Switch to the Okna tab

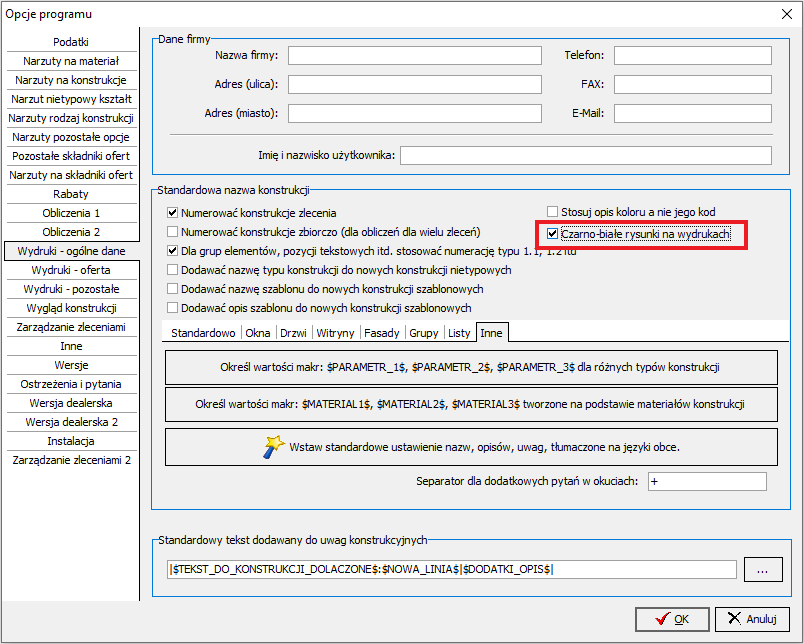point(257,332)
